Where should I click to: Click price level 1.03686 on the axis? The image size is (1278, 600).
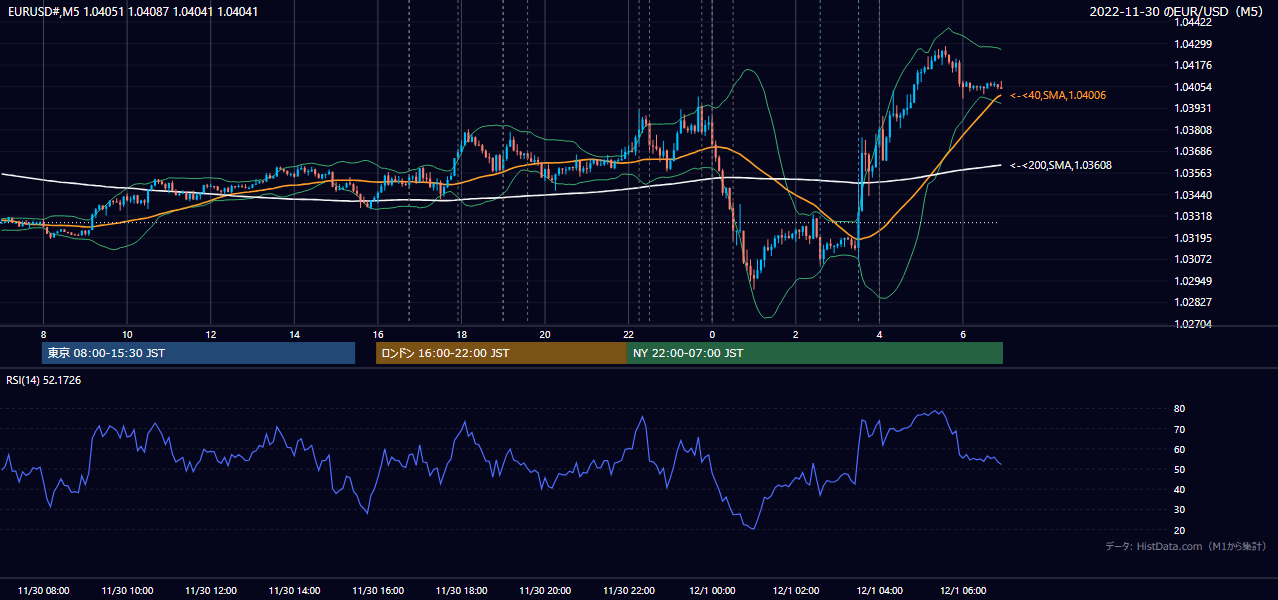1193,152
